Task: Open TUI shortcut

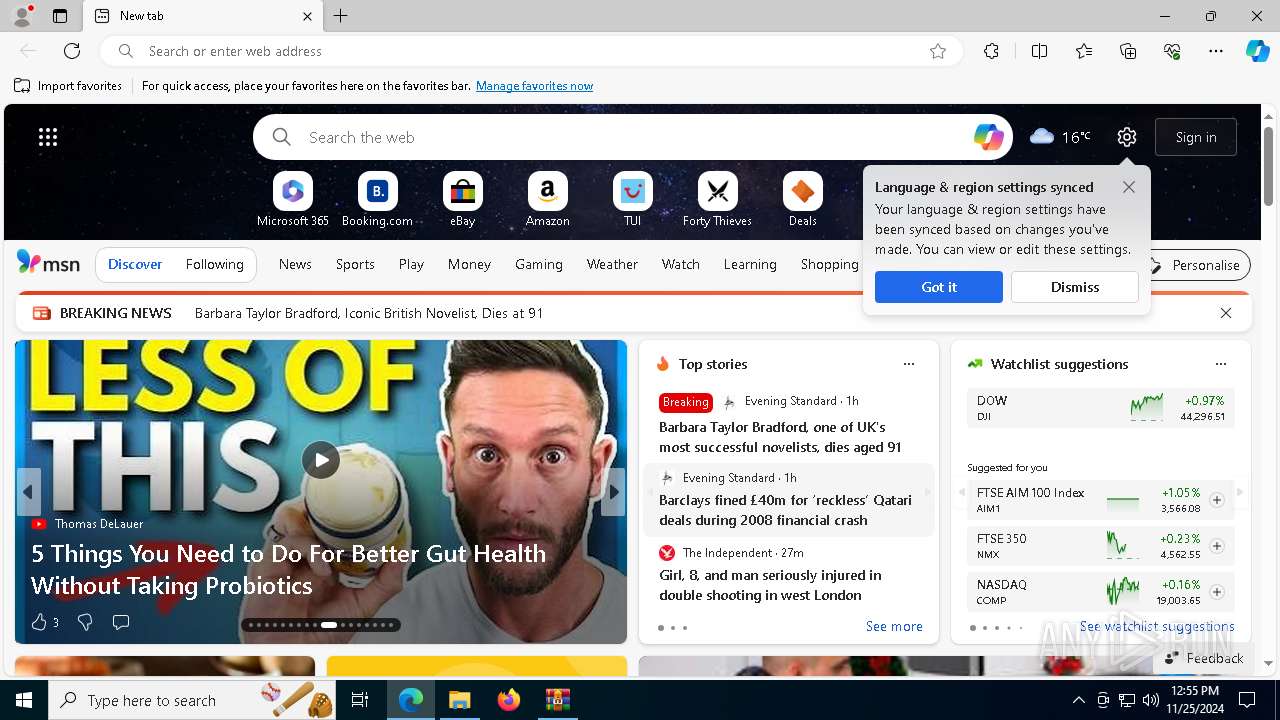Action: click(x=632, y=200)
